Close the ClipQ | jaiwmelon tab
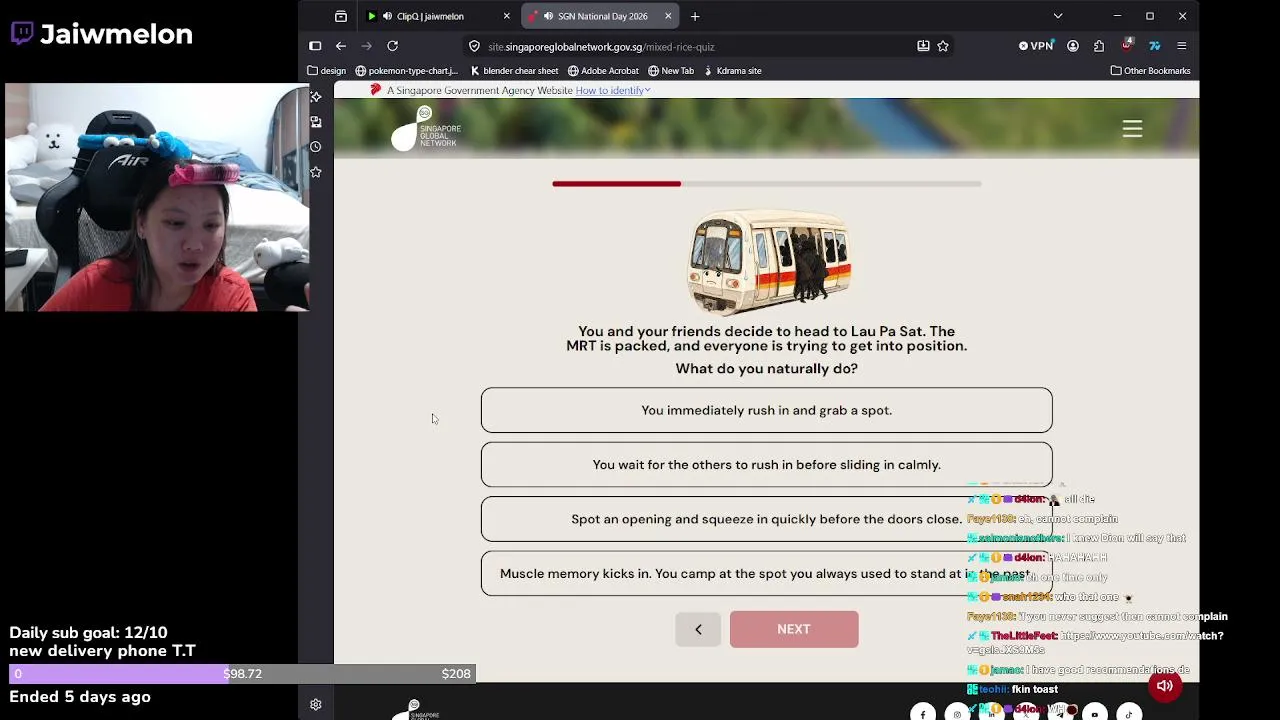The height and width of the screenshot is (720, 1280). coord(506,16)
